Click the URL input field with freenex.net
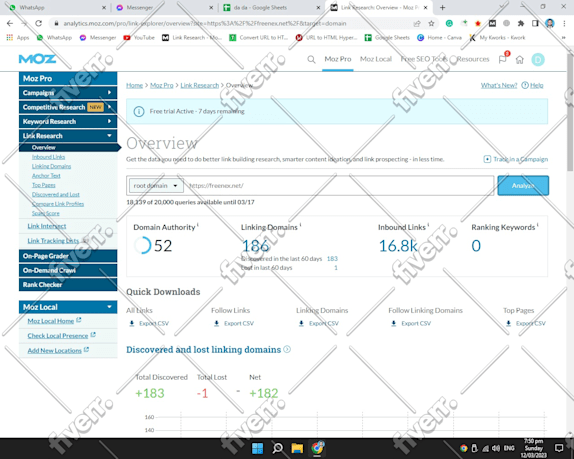The image size is (574, 459). coord(339,186)
